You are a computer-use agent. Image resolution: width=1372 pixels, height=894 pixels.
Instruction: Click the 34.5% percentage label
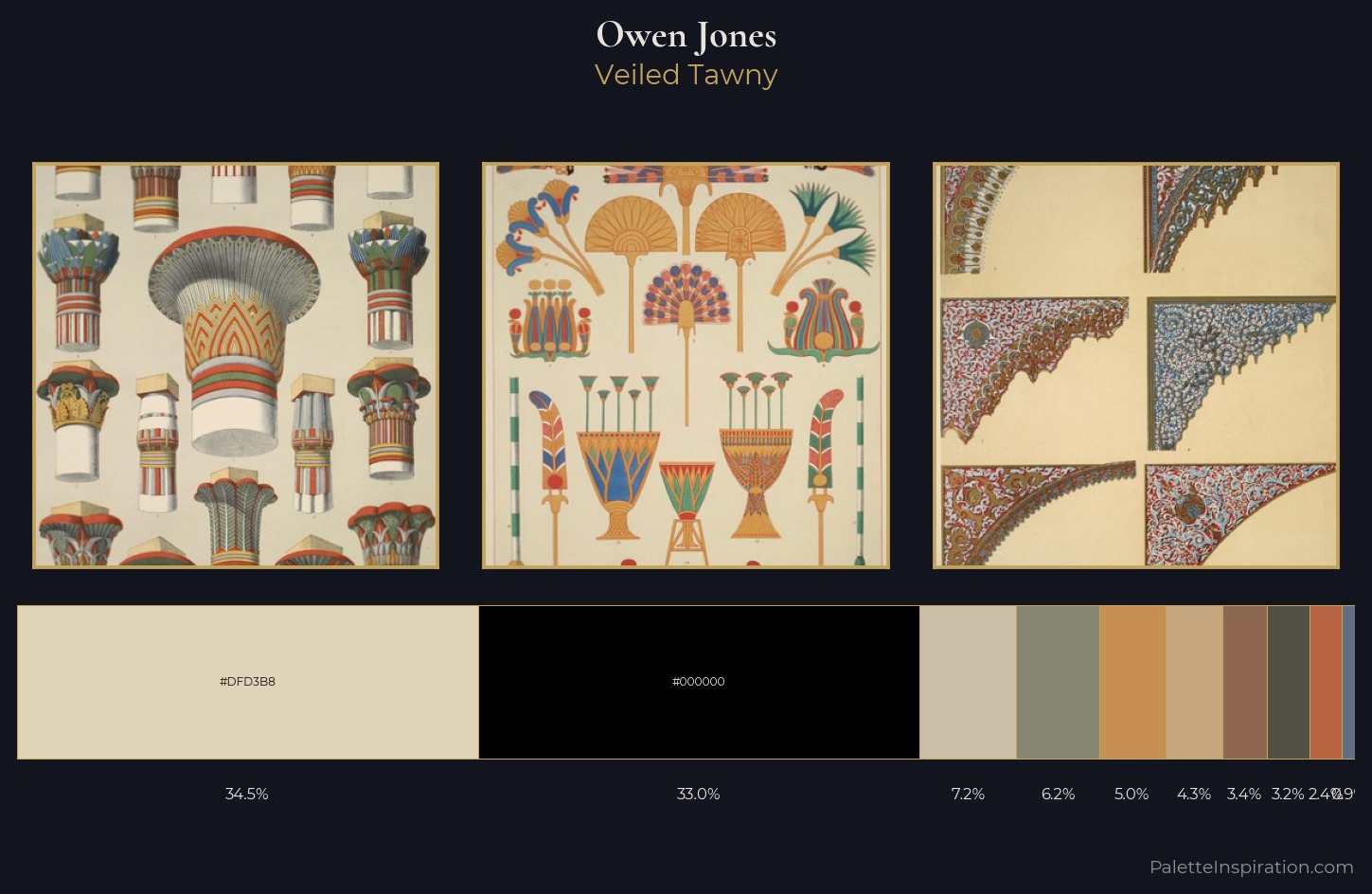(247, 794)
